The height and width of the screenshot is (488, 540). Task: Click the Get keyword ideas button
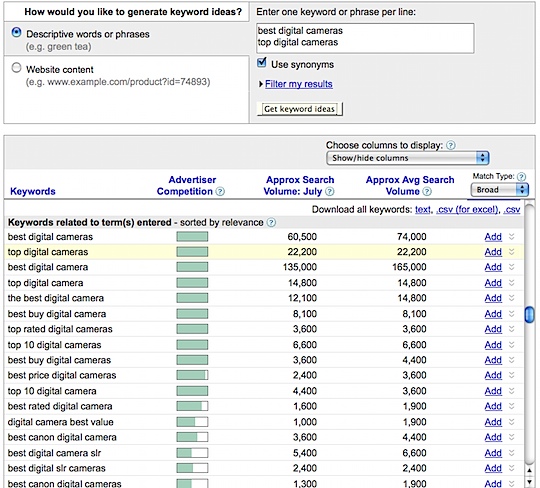[299, 109]
